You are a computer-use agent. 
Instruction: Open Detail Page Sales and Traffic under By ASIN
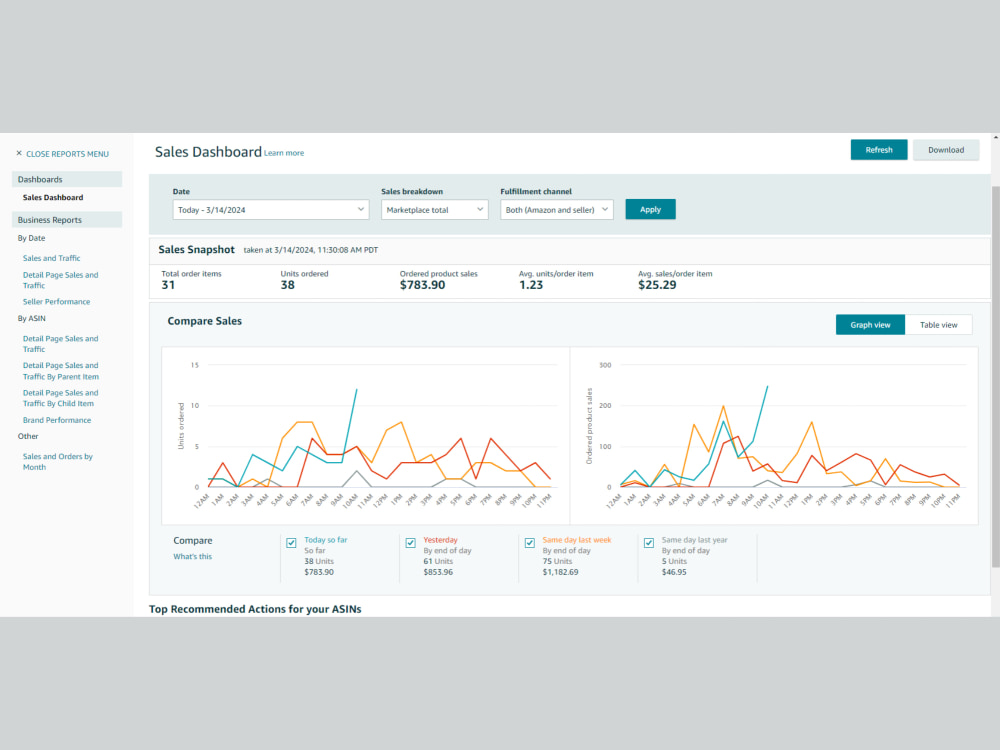tap(61, 344)
